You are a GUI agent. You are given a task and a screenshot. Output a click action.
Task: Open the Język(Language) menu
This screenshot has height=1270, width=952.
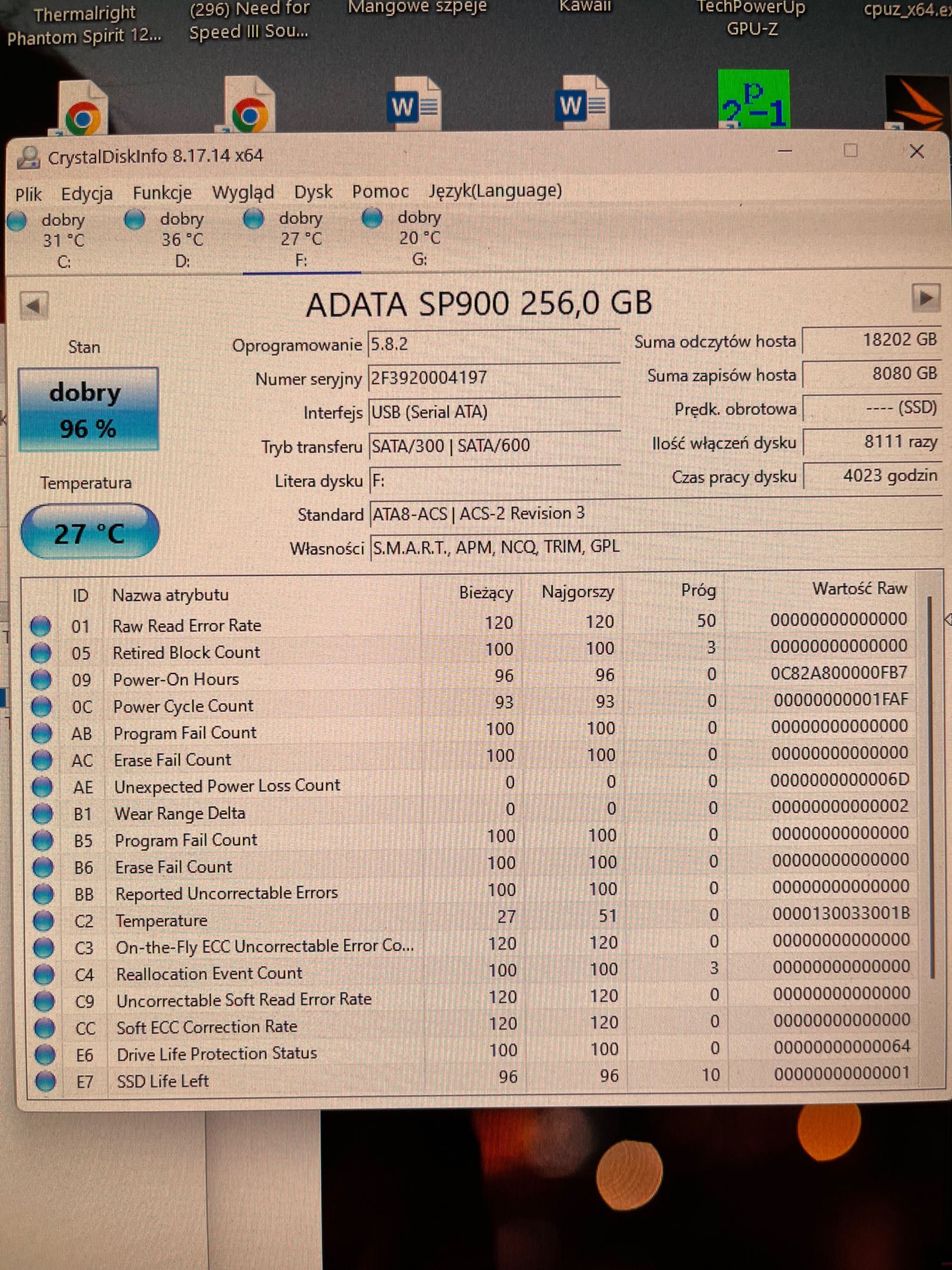pyautogui.click(x=495, y=190)
